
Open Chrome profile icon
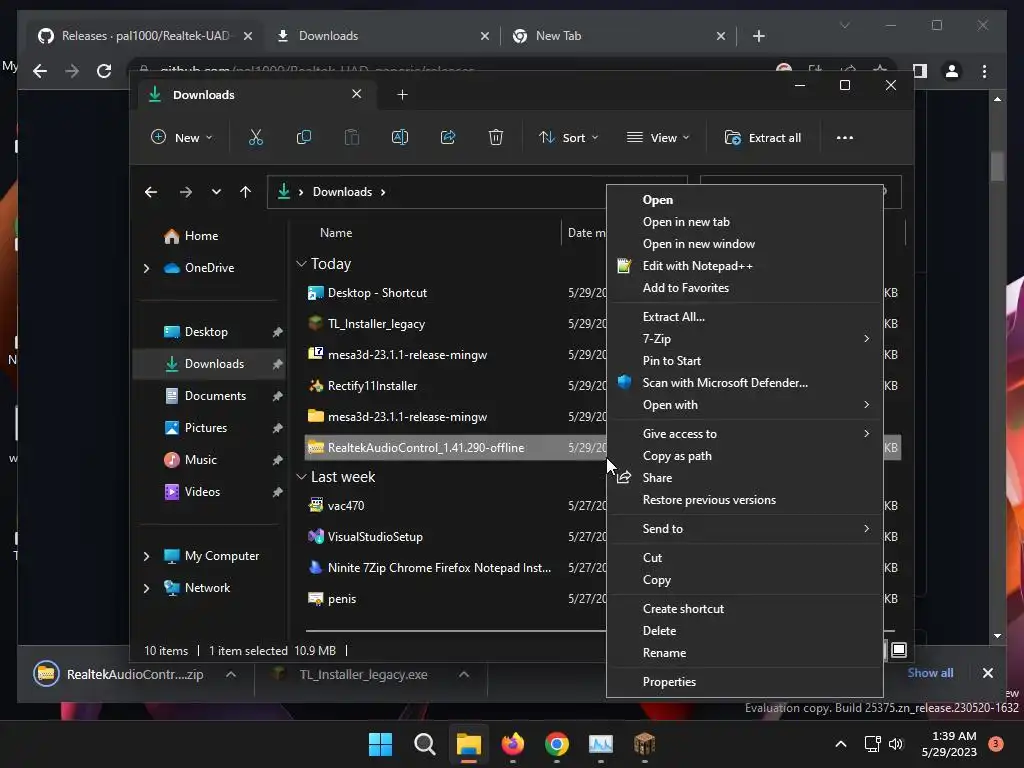[x=952, y=71]
